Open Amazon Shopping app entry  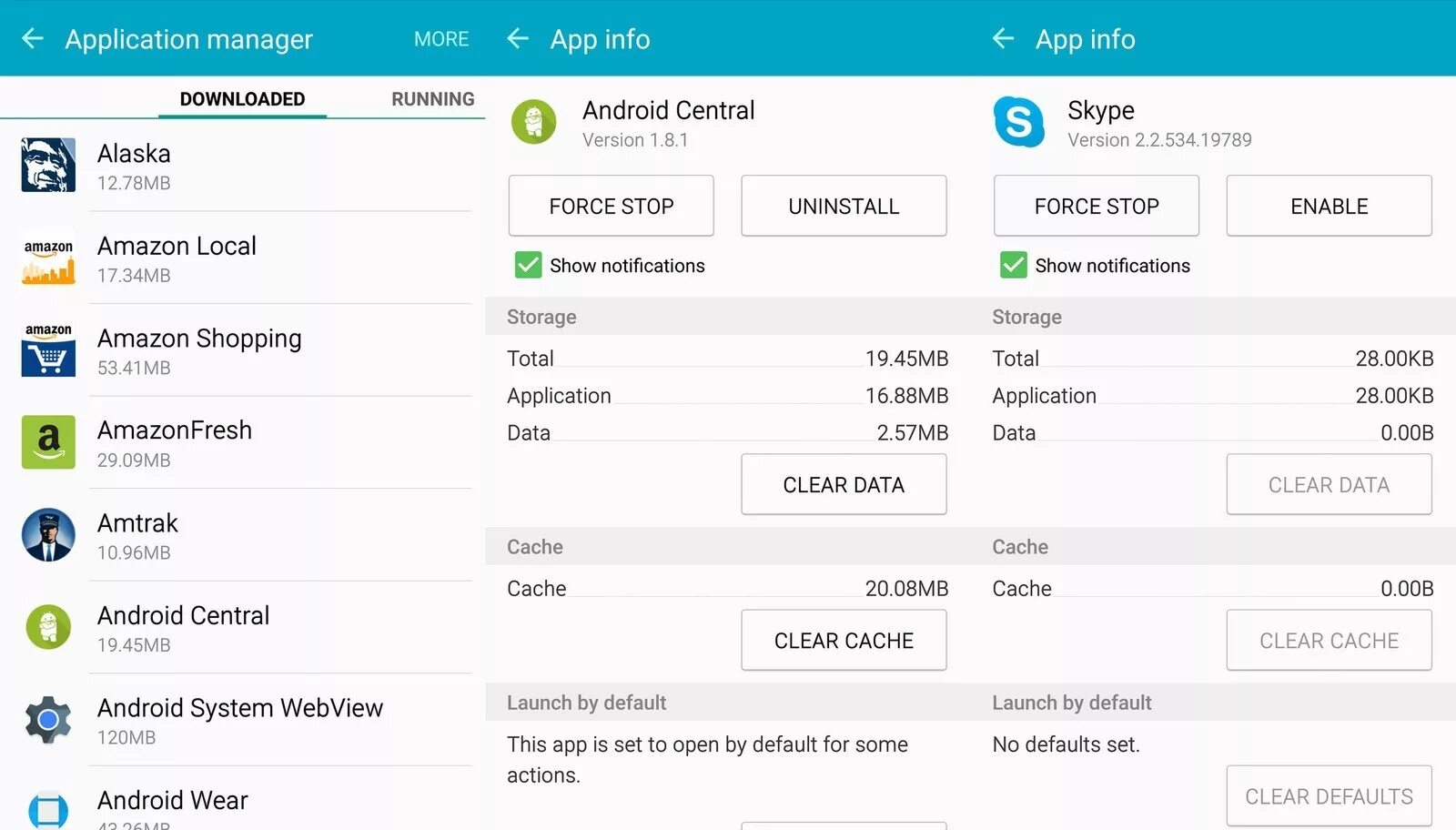point(242,350)
